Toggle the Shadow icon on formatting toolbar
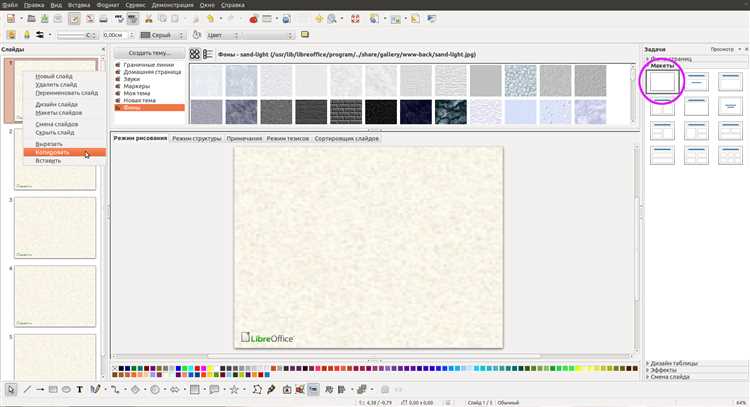 point(305,35)
